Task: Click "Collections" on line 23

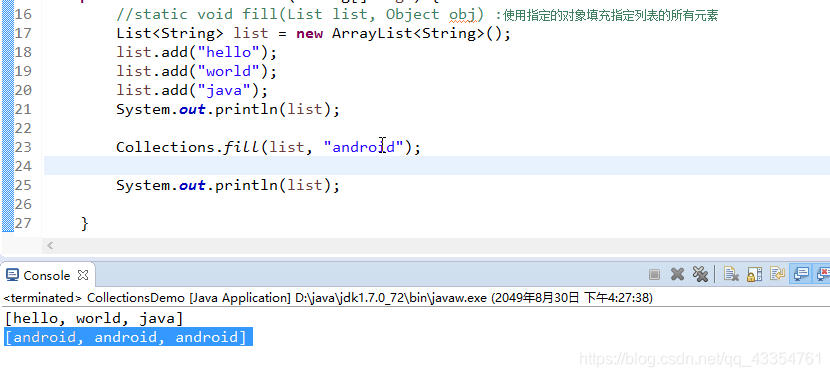Action: 166,147
